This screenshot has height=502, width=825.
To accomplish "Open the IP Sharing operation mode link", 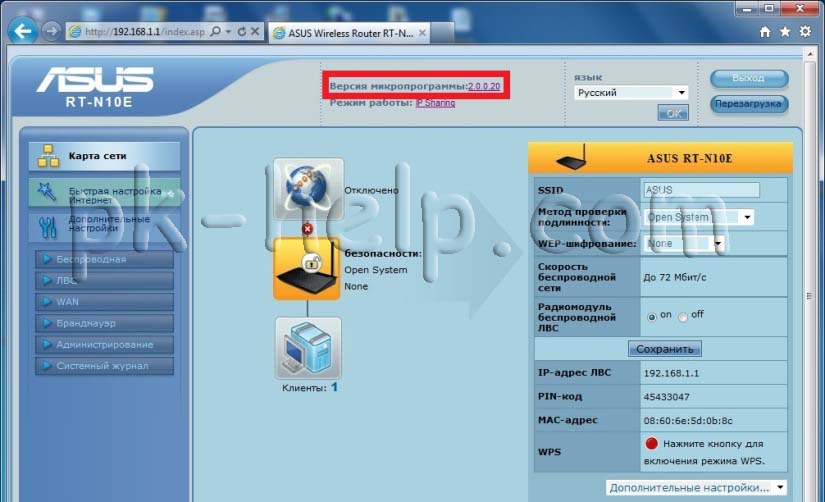I will tap(436, 103).
